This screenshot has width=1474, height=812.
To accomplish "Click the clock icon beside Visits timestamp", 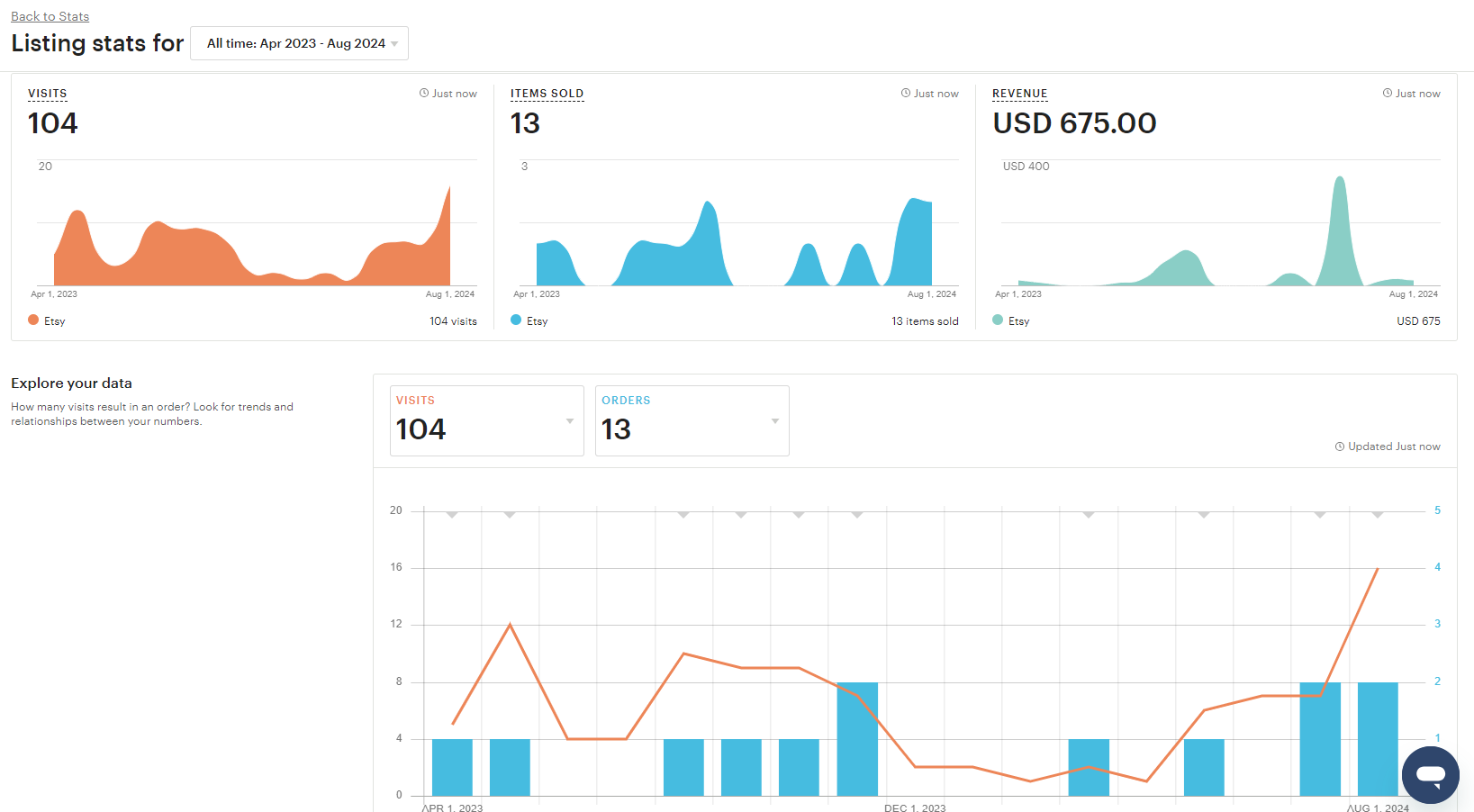I will [x=423, y=93].
